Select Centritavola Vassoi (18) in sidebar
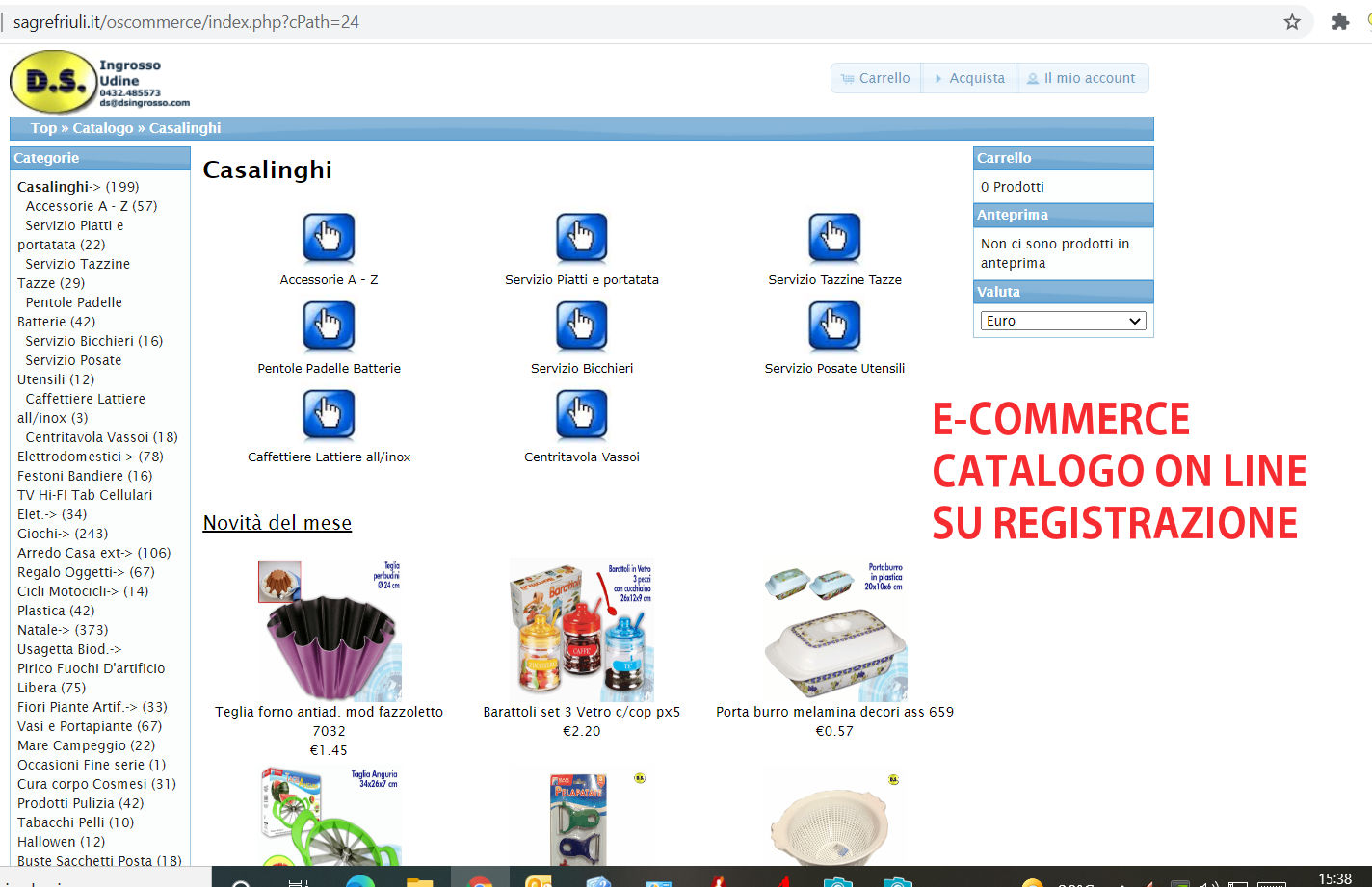1372x887 pixels. coord(102,437)
